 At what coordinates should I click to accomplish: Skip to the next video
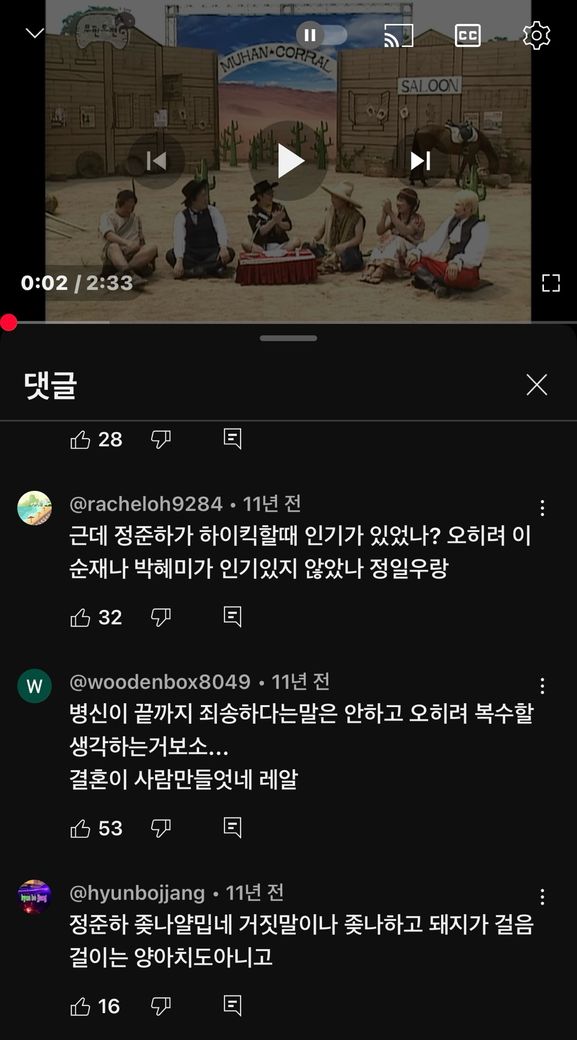(420, 161)
